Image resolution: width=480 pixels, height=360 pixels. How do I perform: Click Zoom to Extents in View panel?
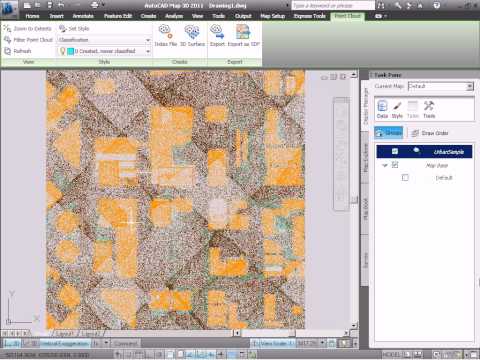[x=28, y=29]
